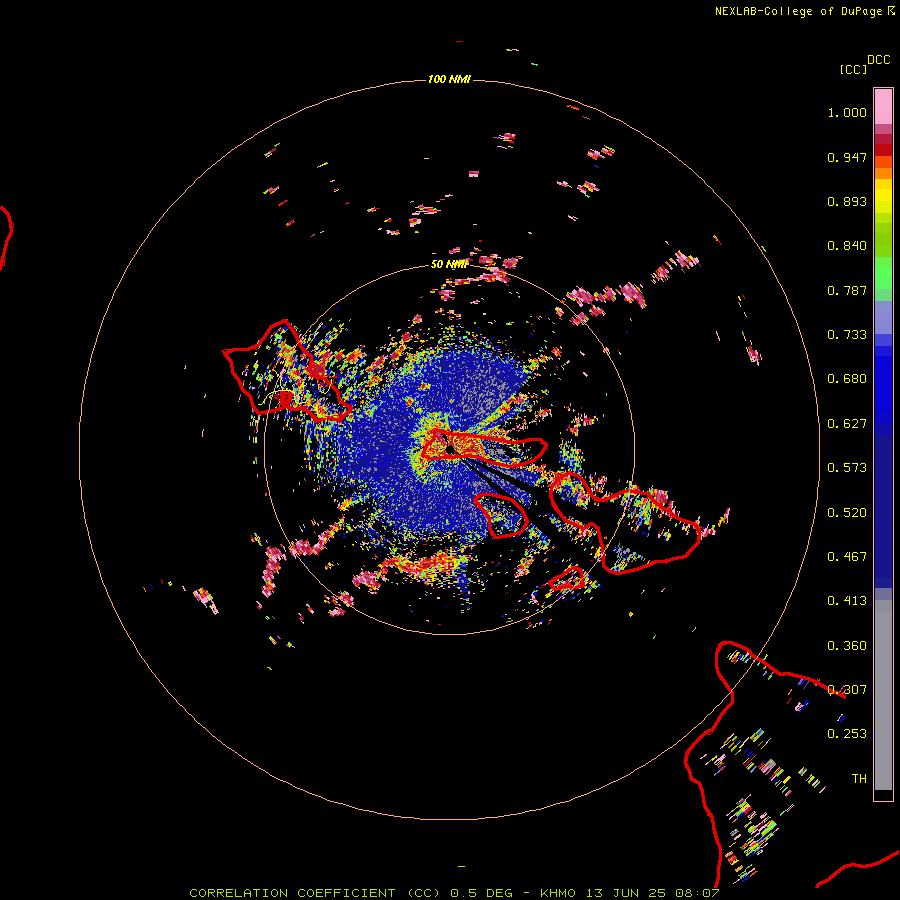Screen dimensions: 900x900
Task: Click the 50 NMI range ring label
Action: [449, 264]
